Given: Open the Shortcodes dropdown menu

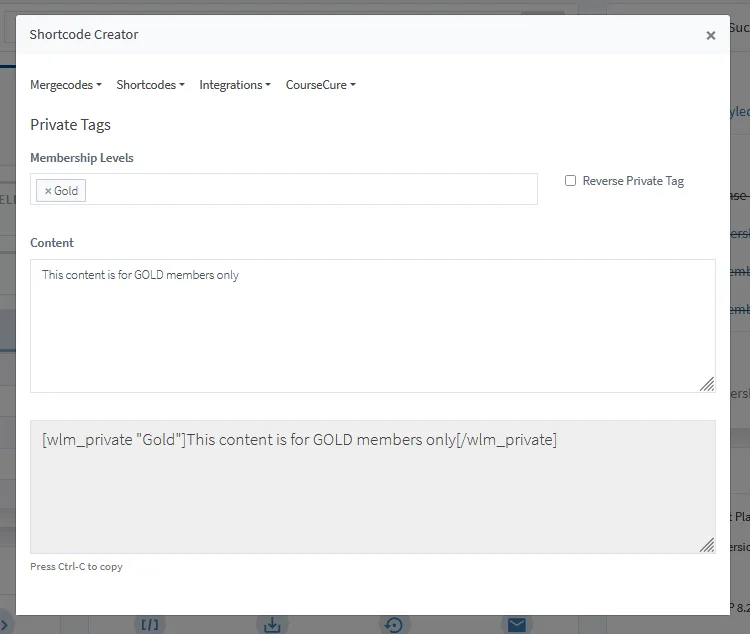Looking at the screenshot, I should pos(150,85).
